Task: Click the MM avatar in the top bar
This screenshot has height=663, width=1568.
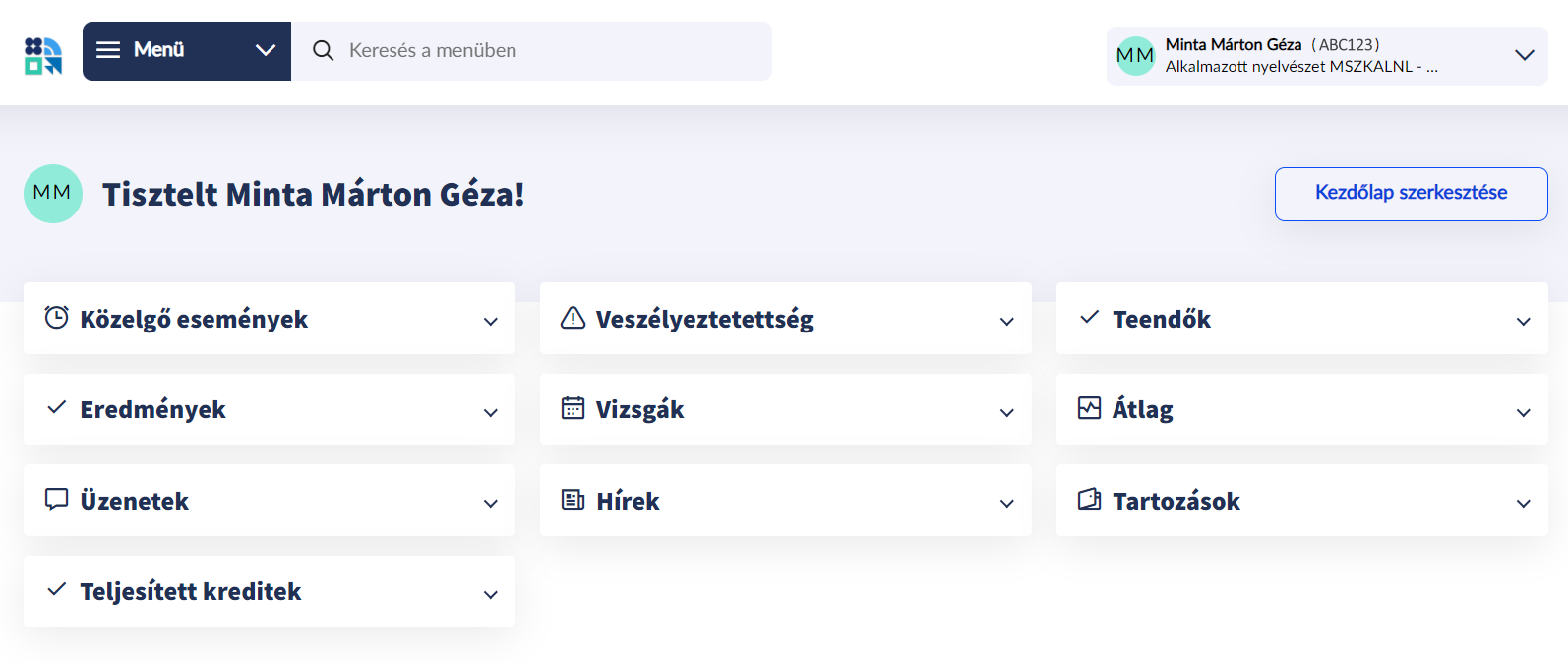Action: (x=1135, y=56)
